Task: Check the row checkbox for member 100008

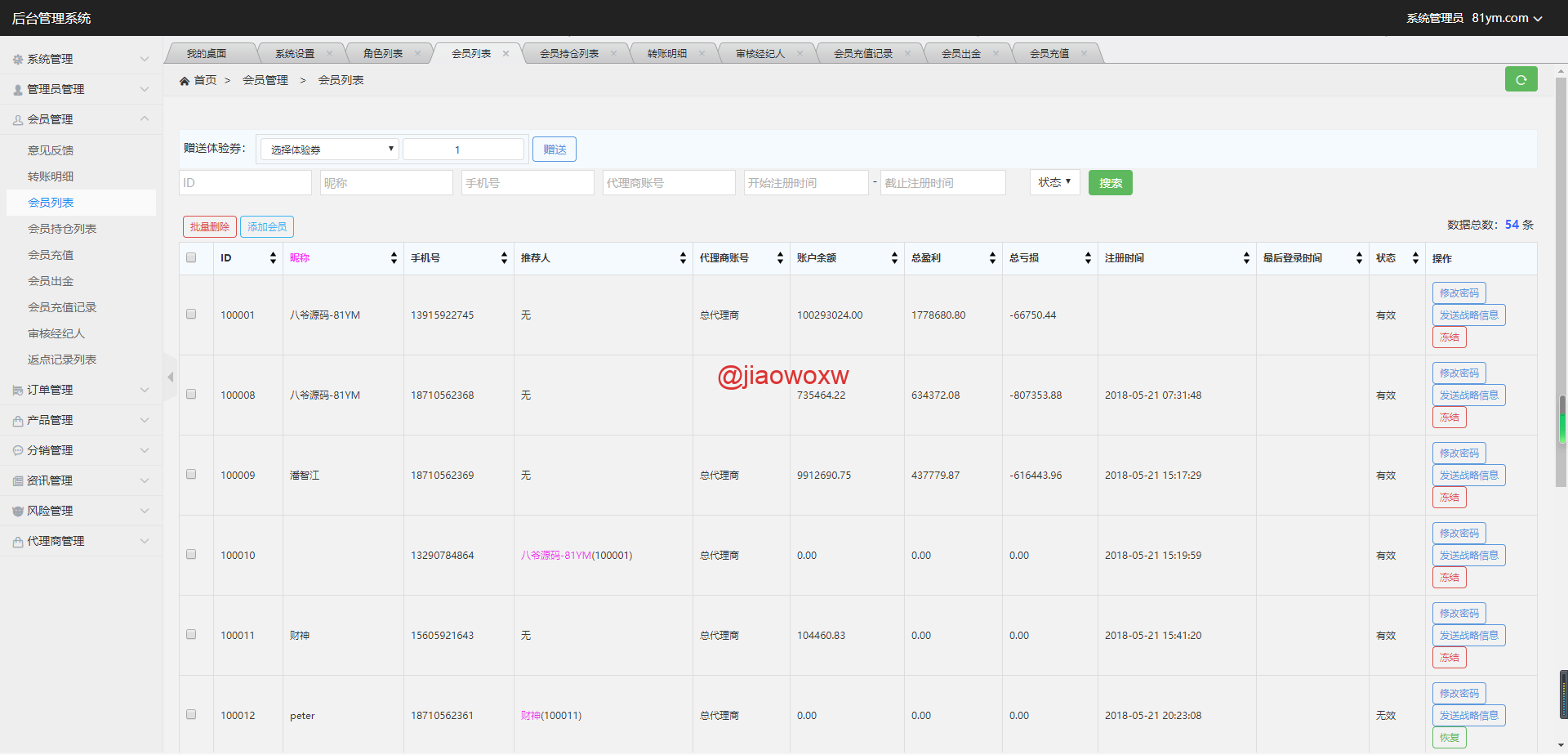Action: [191, 394]
